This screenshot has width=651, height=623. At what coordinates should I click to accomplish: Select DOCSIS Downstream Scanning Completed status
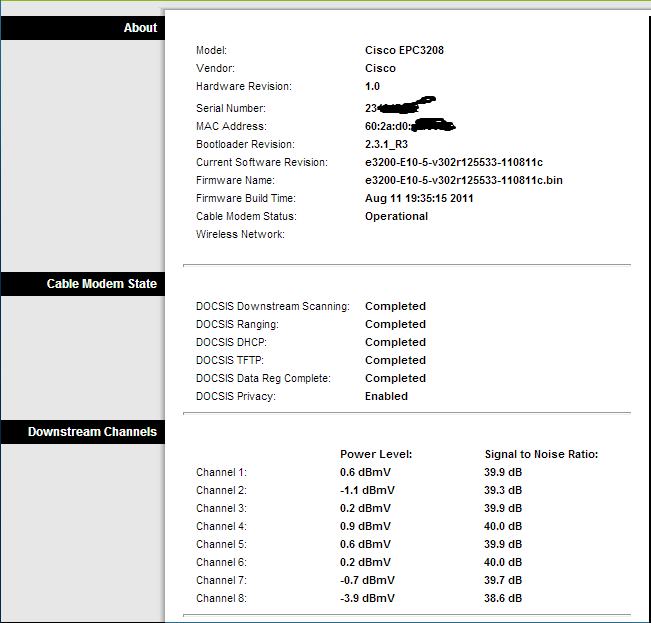(395, 306)
